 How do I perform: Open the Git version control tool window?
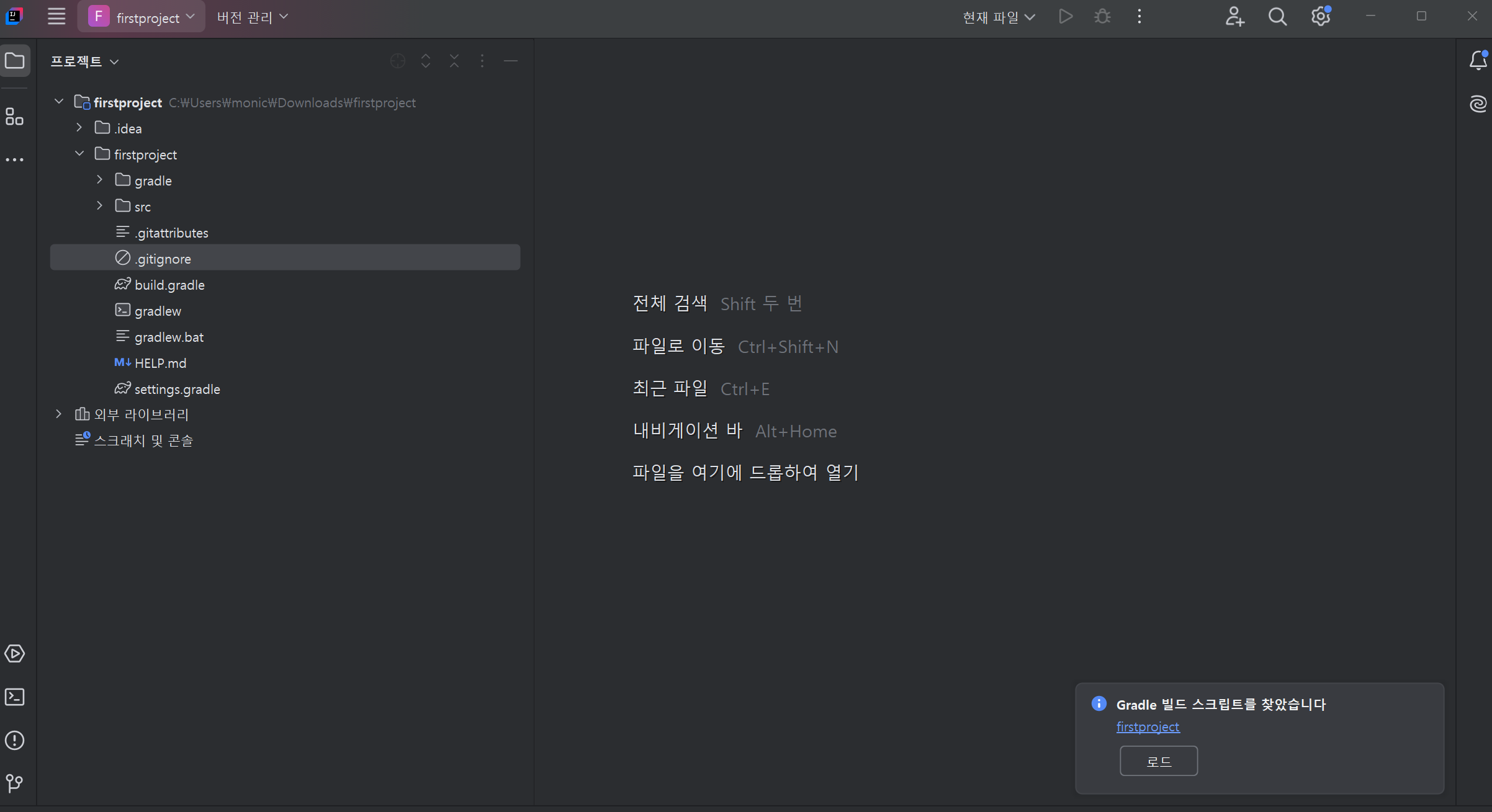point(14,783)
